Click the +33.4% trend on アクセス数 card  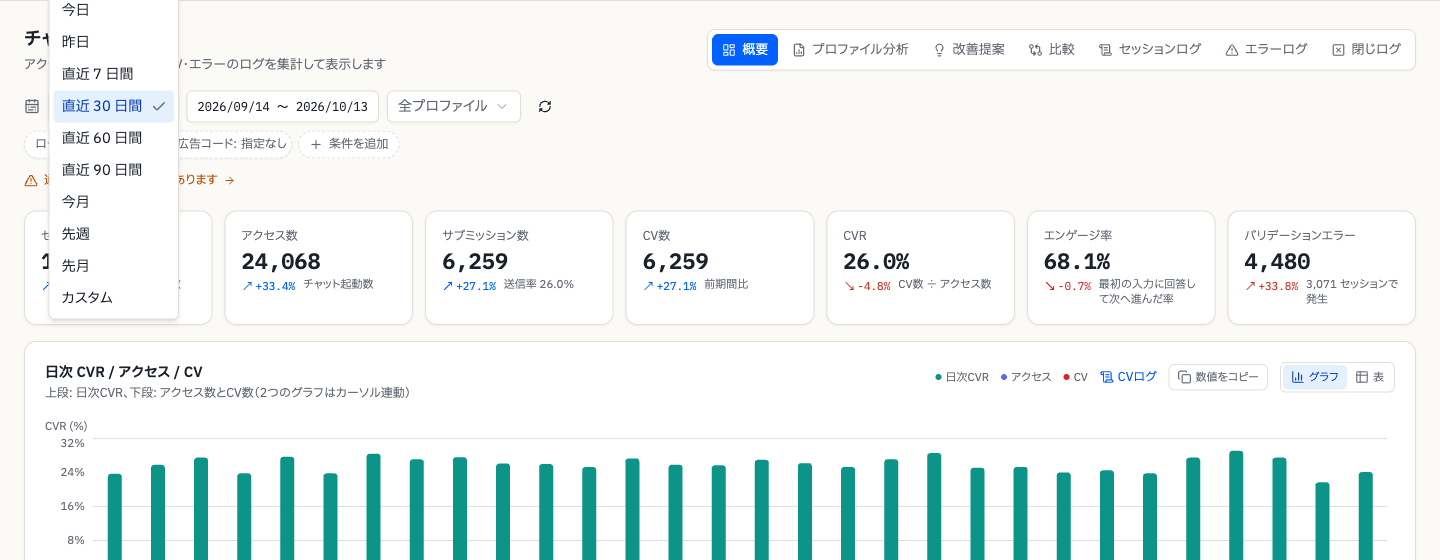[269, 285]
